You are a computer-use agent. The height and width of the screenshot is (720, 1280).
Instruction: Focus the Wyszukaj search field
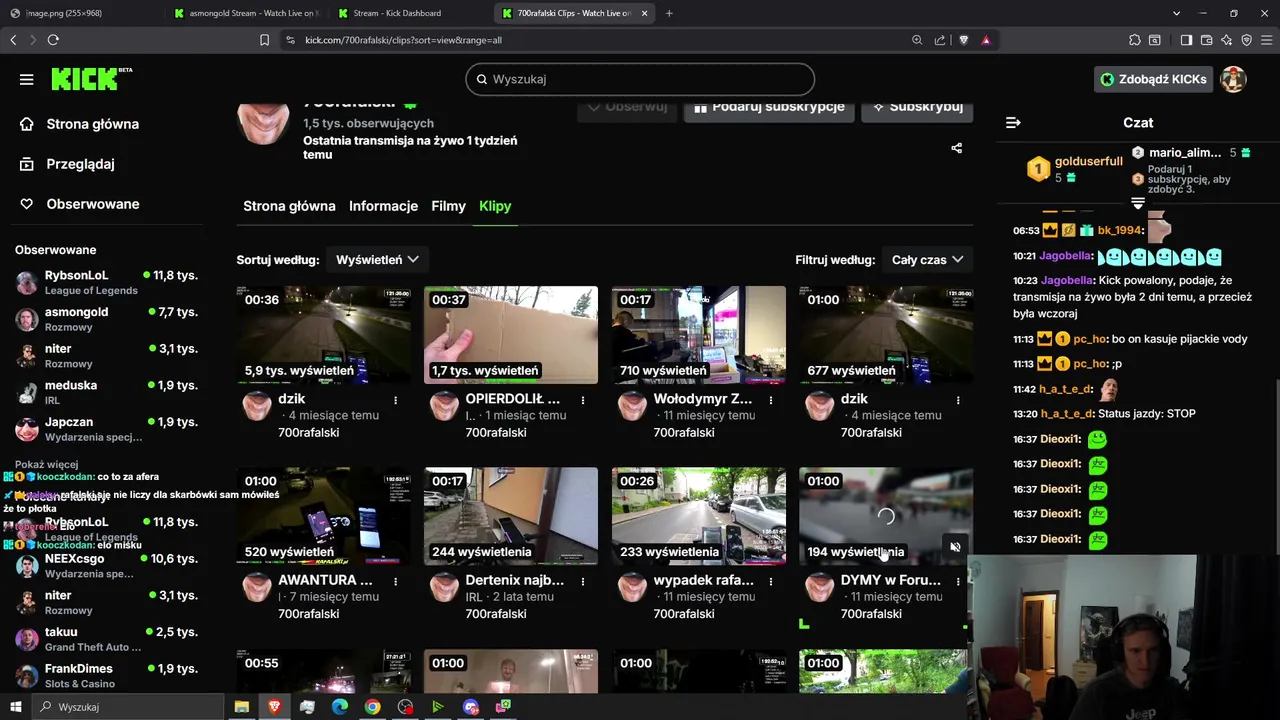pyautogui.click(x=640, y=79)
